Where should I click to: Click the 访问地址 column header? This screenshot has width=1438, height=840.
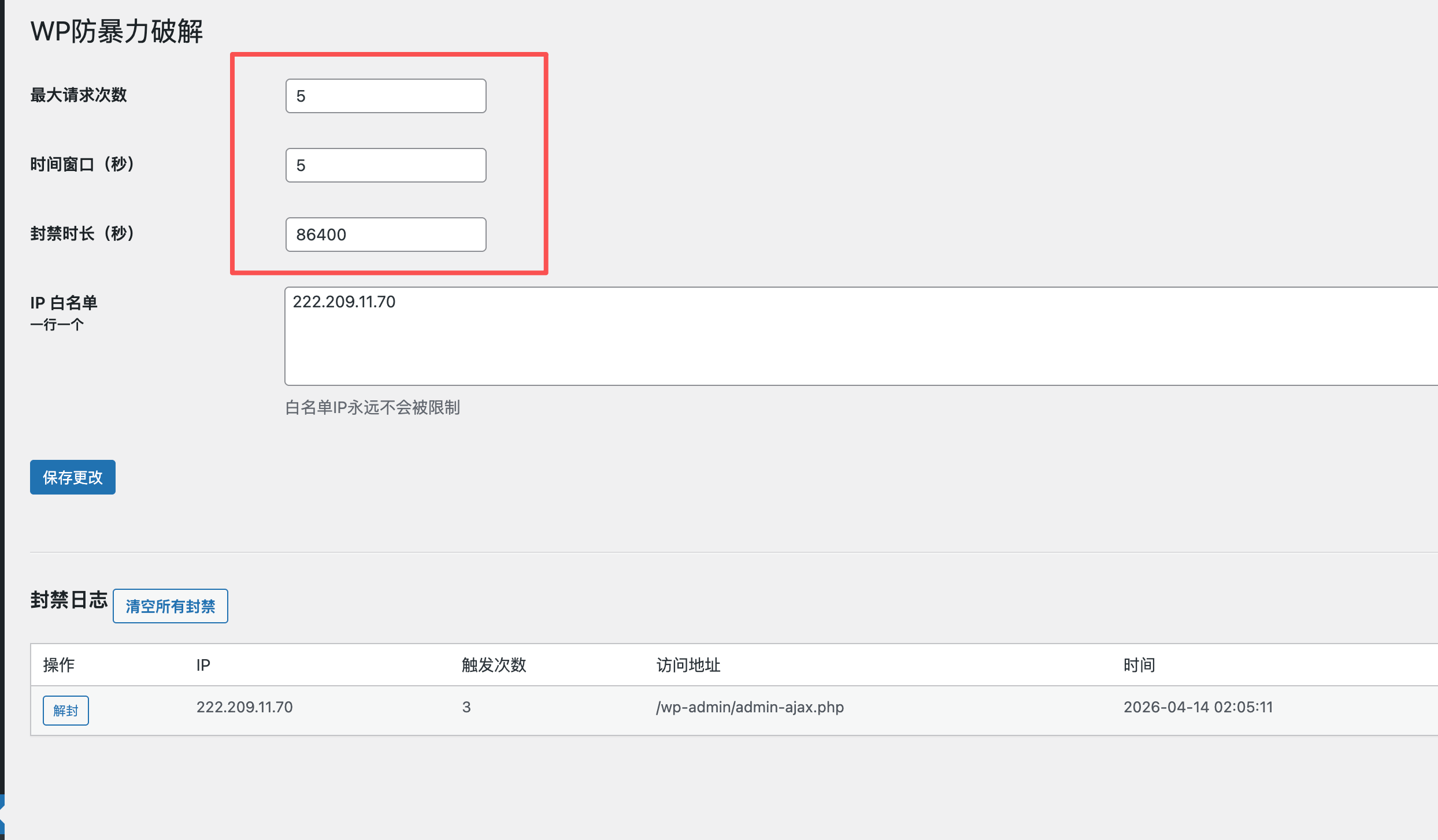pyautogui.click(x=688, y=665)
